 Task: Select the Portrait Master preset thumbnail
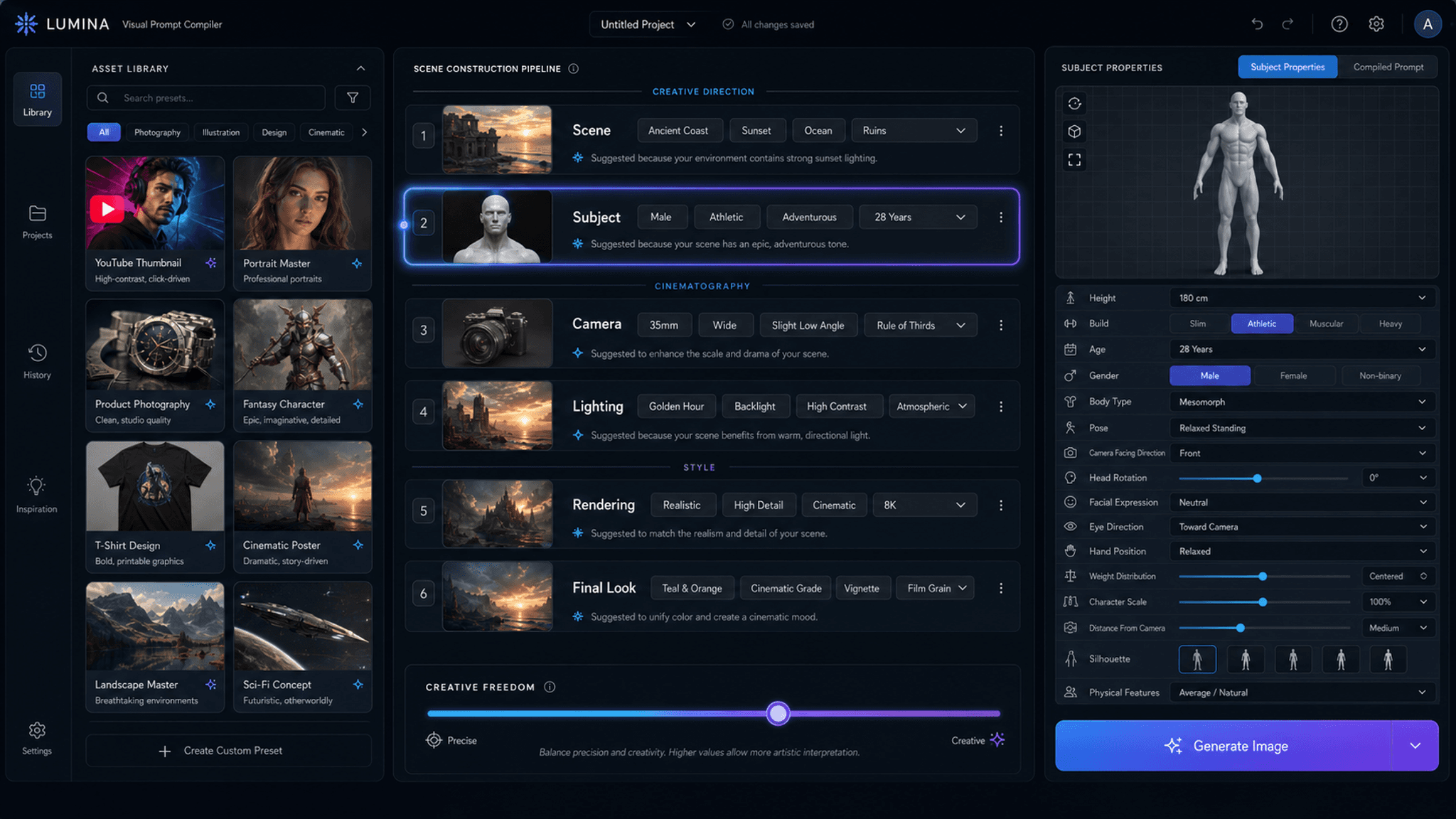[x=302, y=202]
